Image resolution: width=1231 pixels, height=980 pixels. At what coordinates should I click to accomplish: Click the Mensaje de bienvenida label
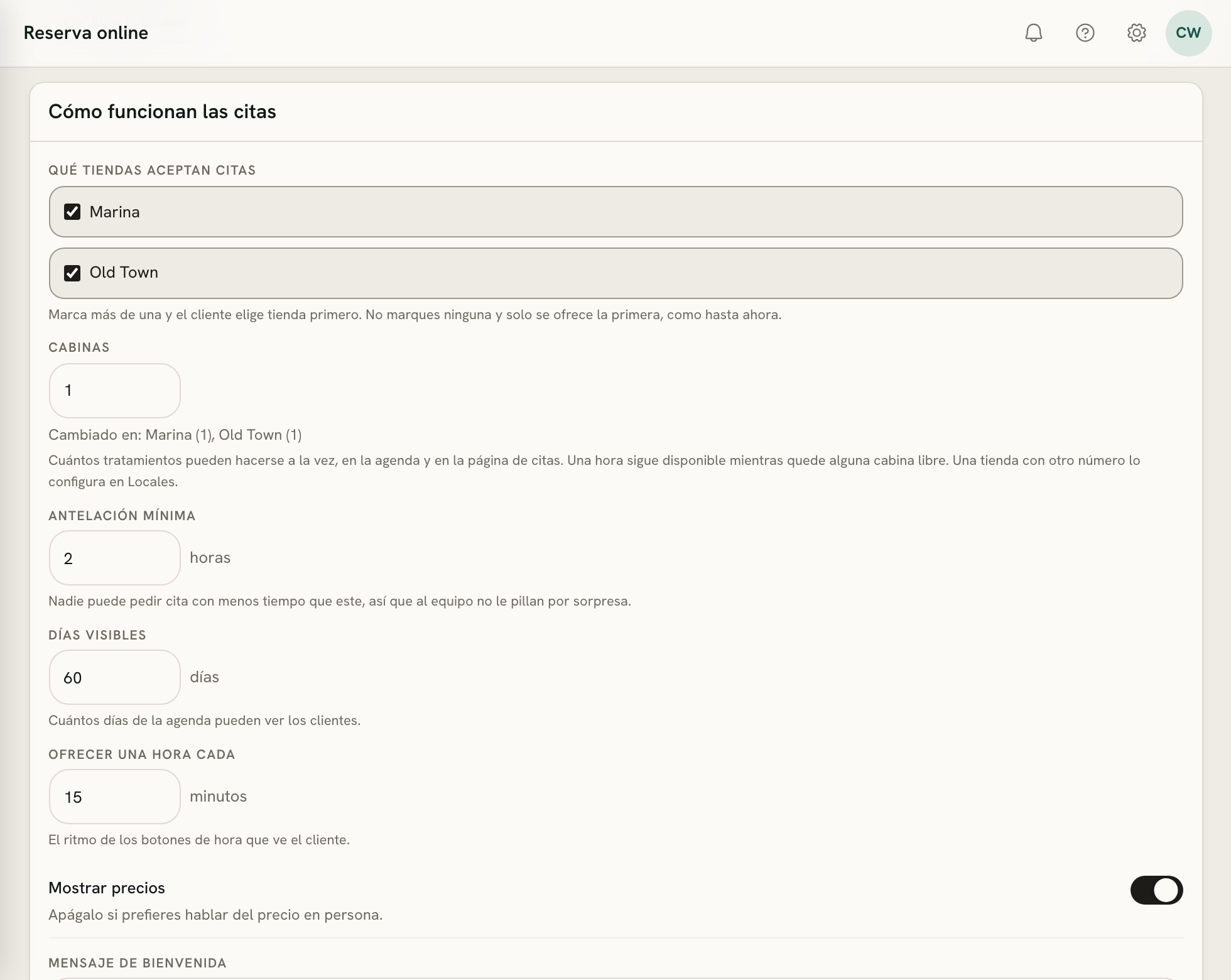tap(138, 963)
